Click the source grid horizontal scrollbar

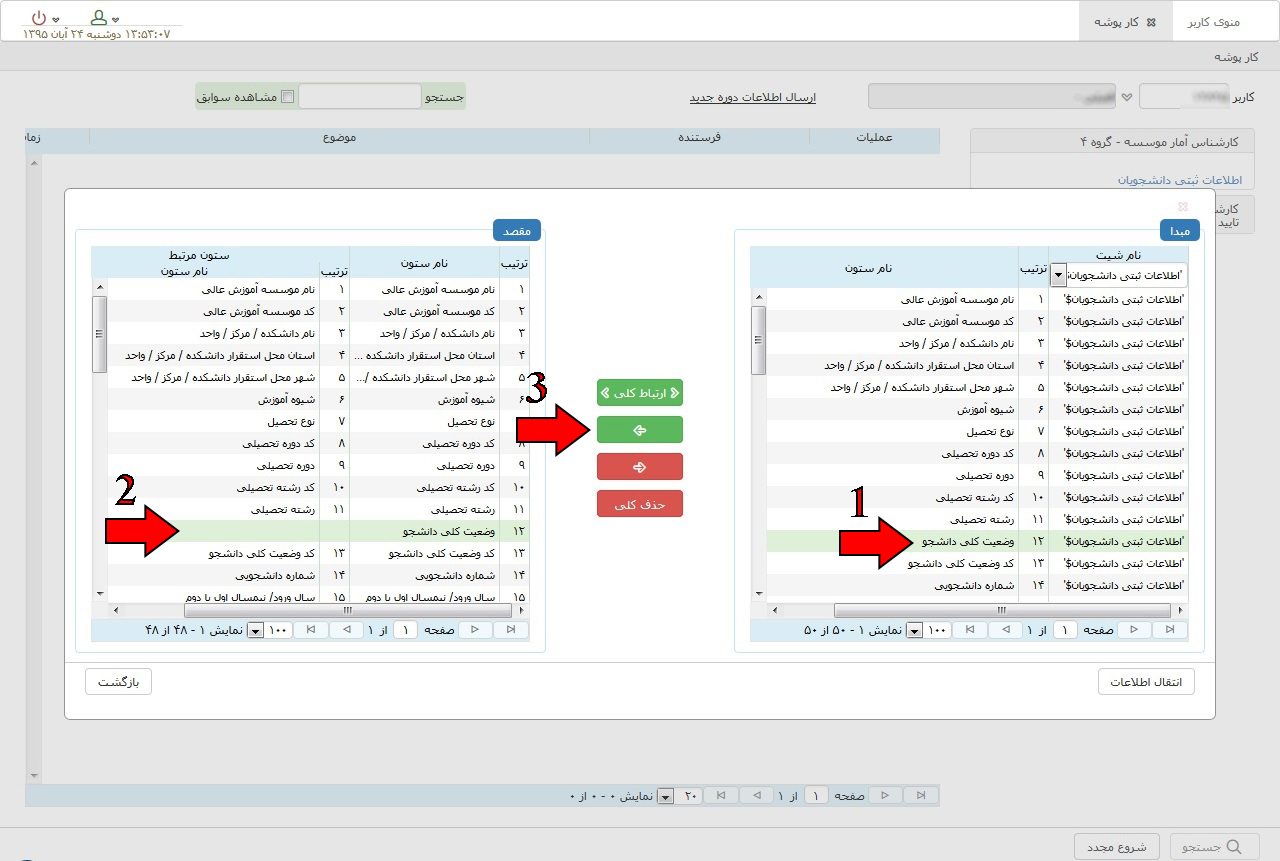tap(1002, 610)
